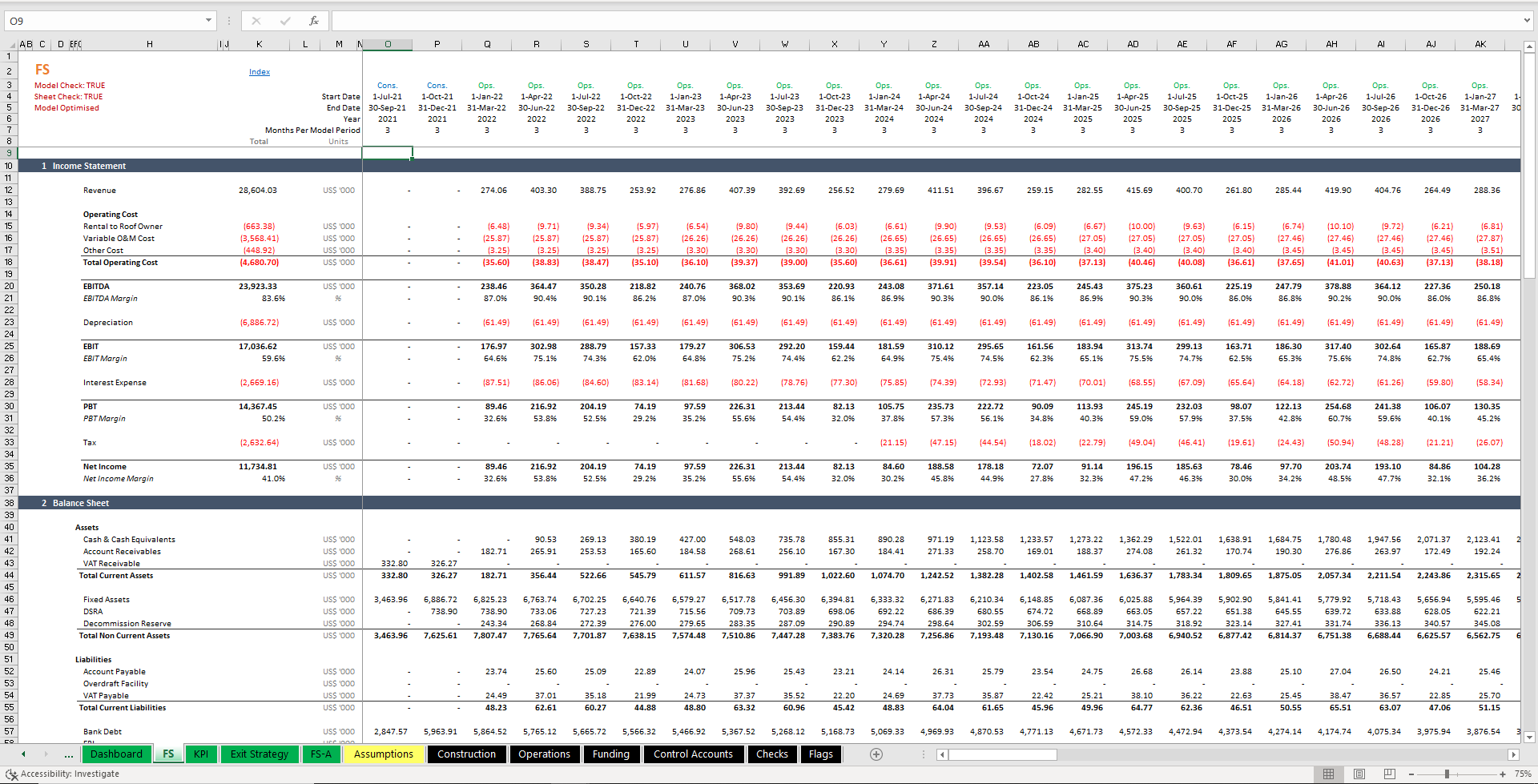Switch to the KPI sheet tab

(x=201, y=754)
